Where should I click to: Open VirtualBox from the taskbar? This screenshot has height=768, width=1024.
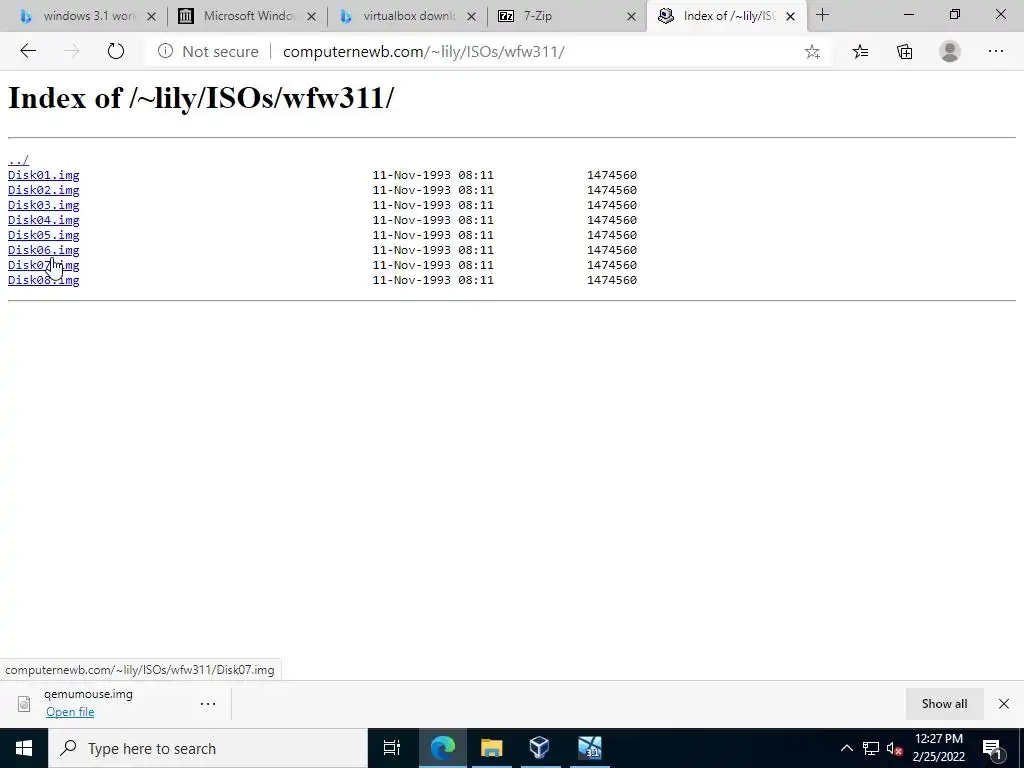pos(539,748)
